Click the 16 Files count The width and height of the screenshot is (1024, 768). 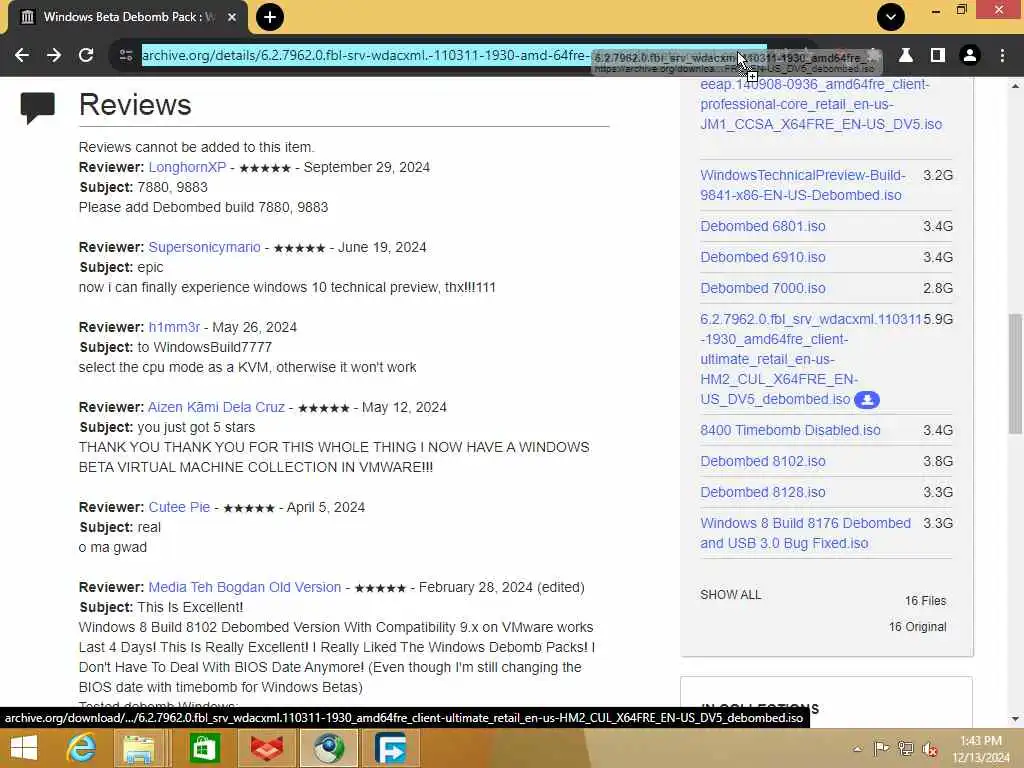[x=925, y=601]
